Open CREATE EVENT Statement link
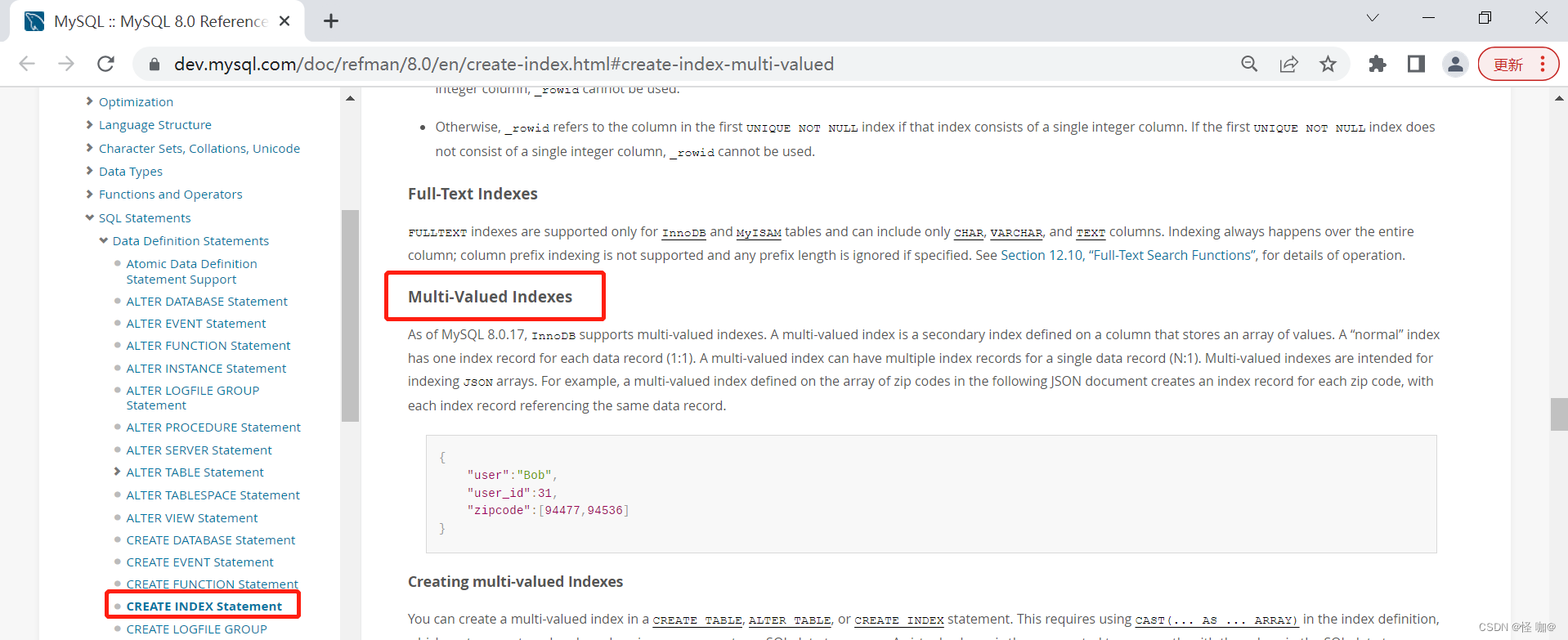 click(x=199, y=562)
